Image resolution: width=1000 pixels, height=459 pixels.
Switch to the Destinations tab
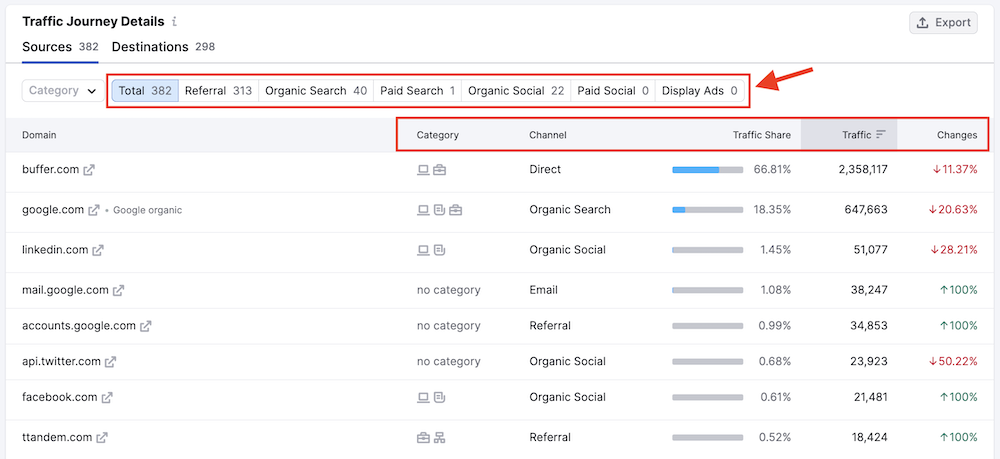tap(163, 47)
